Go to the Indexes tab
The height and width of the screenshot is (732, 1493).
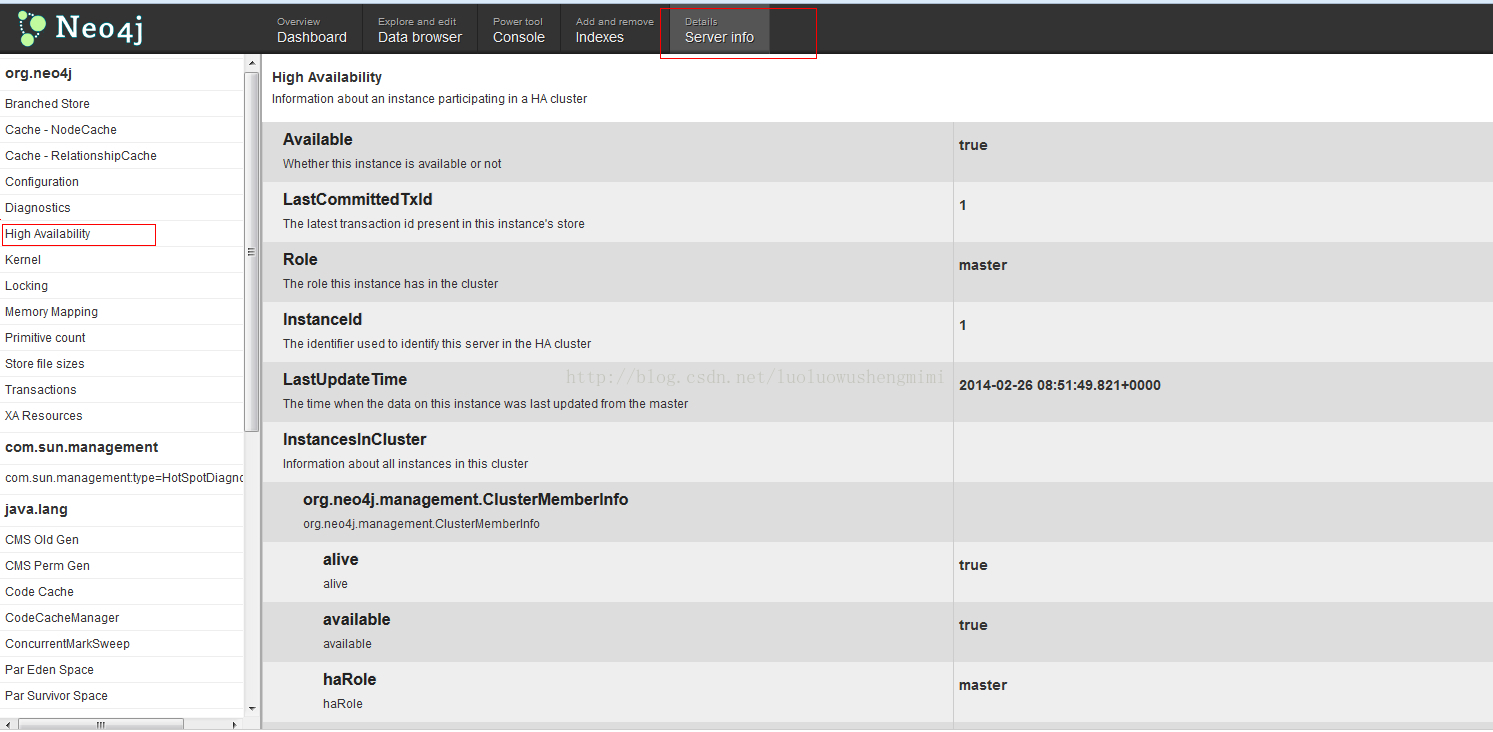614,30
